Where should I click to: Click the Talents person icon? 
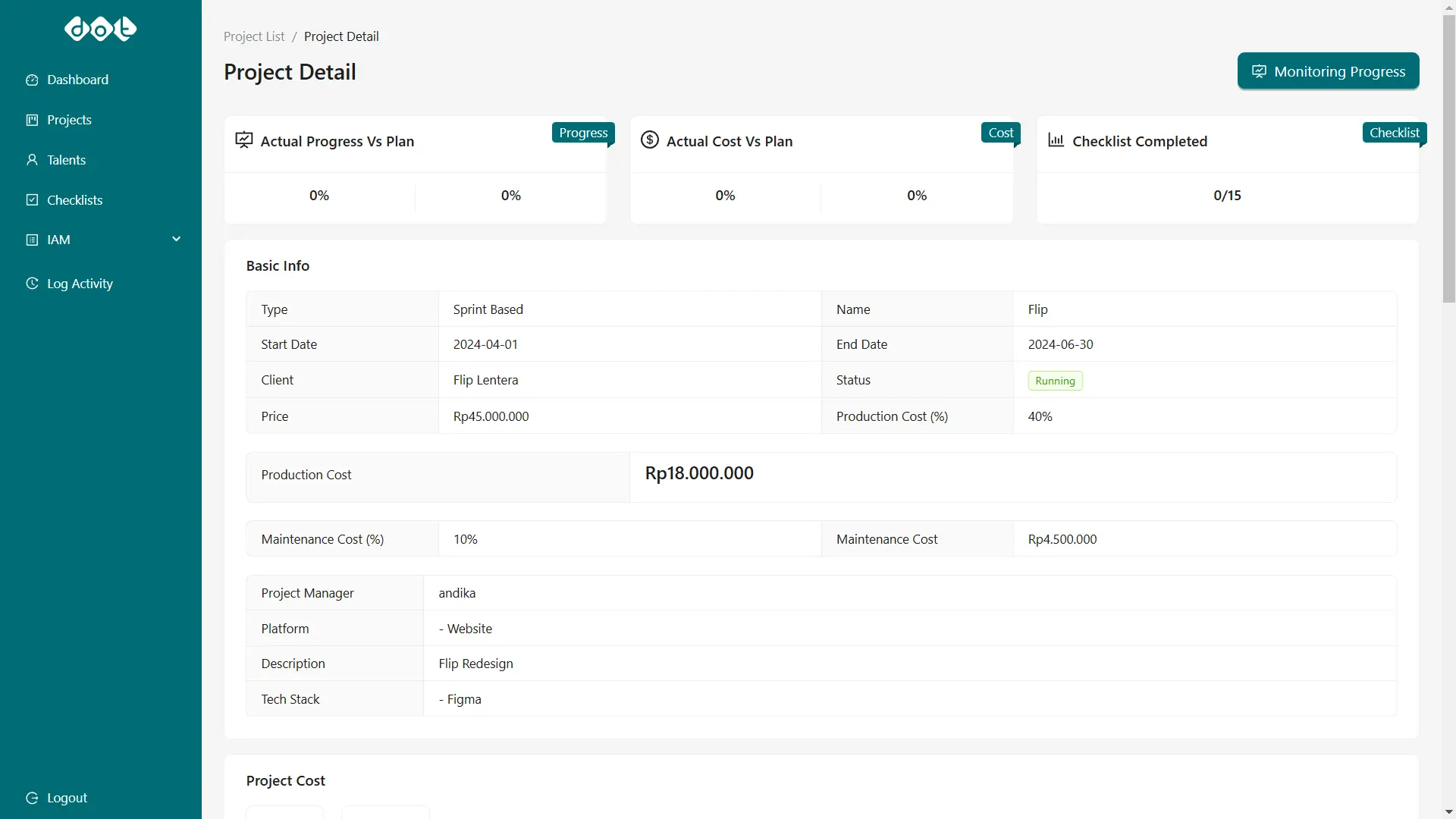(x=32, y=160)
